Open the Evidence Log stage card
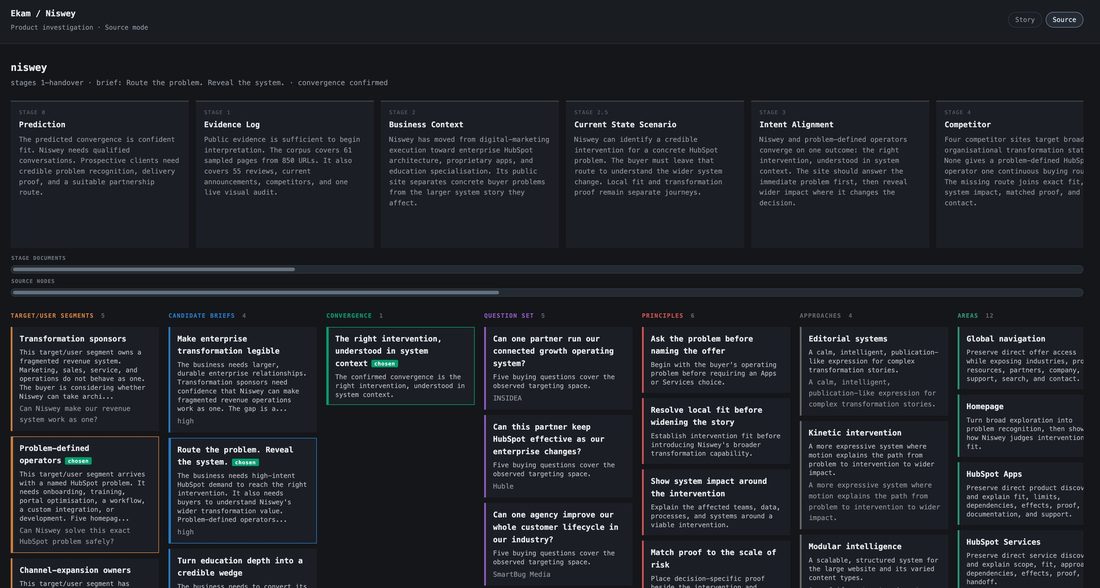Image resolution: width=1100 pixels, height=588 pixels. [x=285, y=174]
